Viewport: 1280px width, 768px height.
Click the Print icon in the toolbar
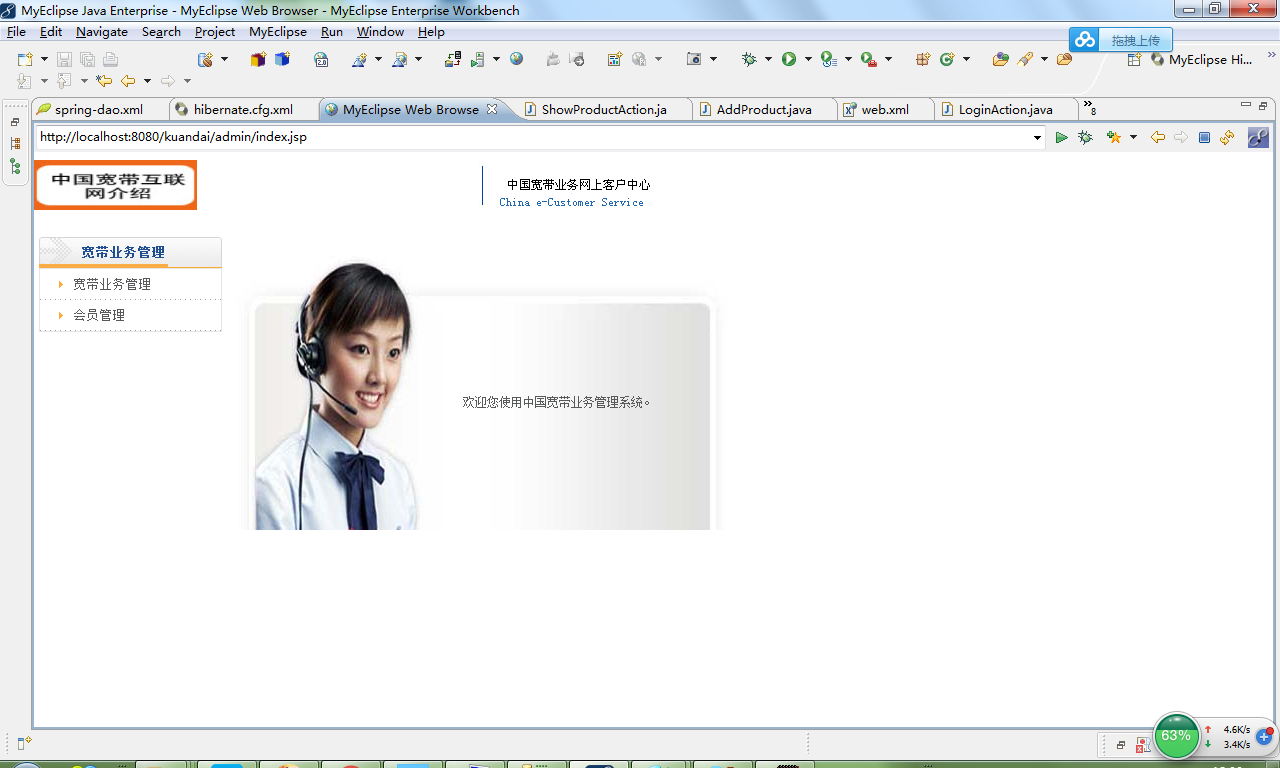click(110, 60)
